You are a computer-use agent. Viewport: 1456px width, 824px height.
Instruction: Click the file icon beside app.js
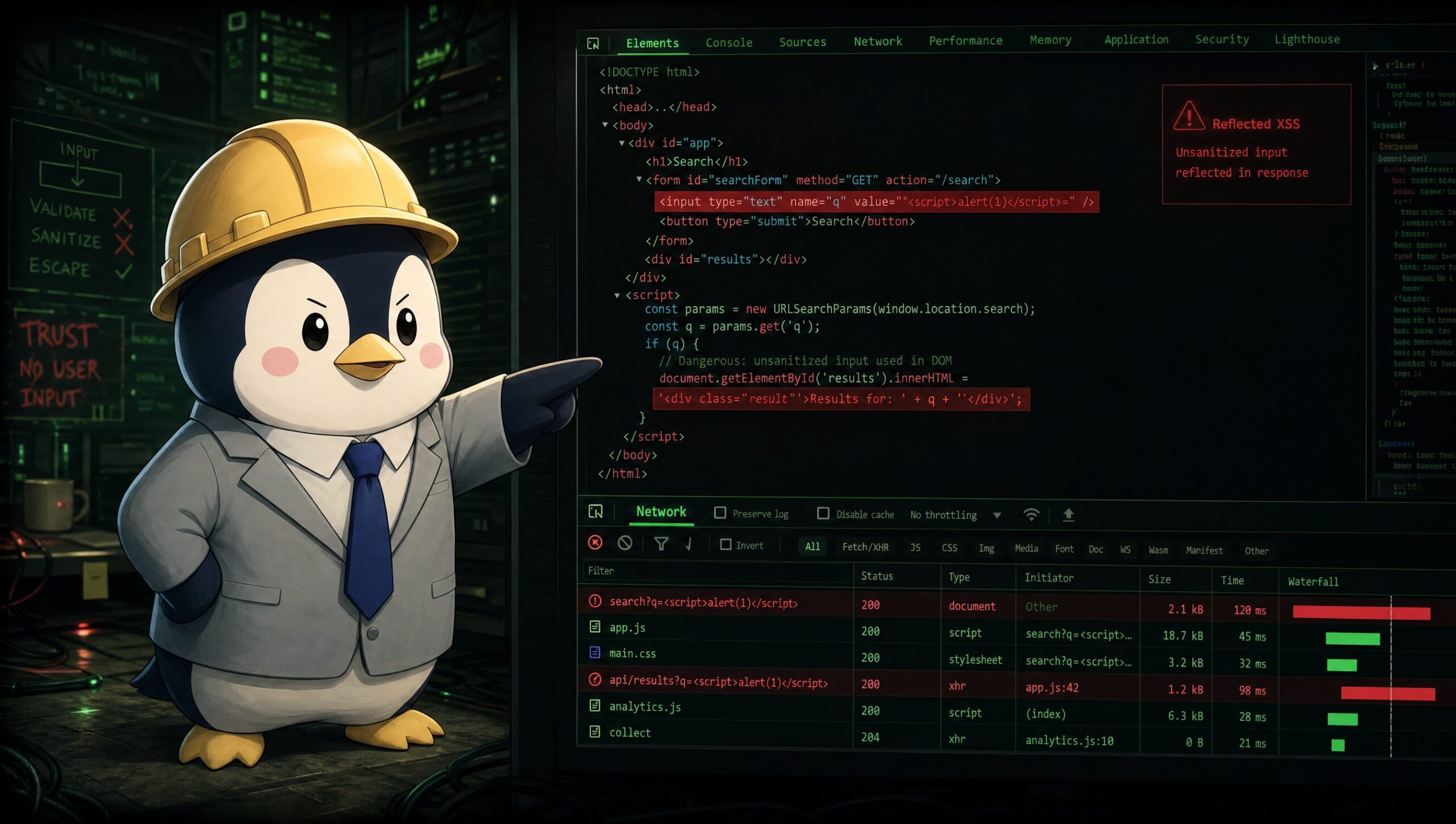tap(595, 627)
